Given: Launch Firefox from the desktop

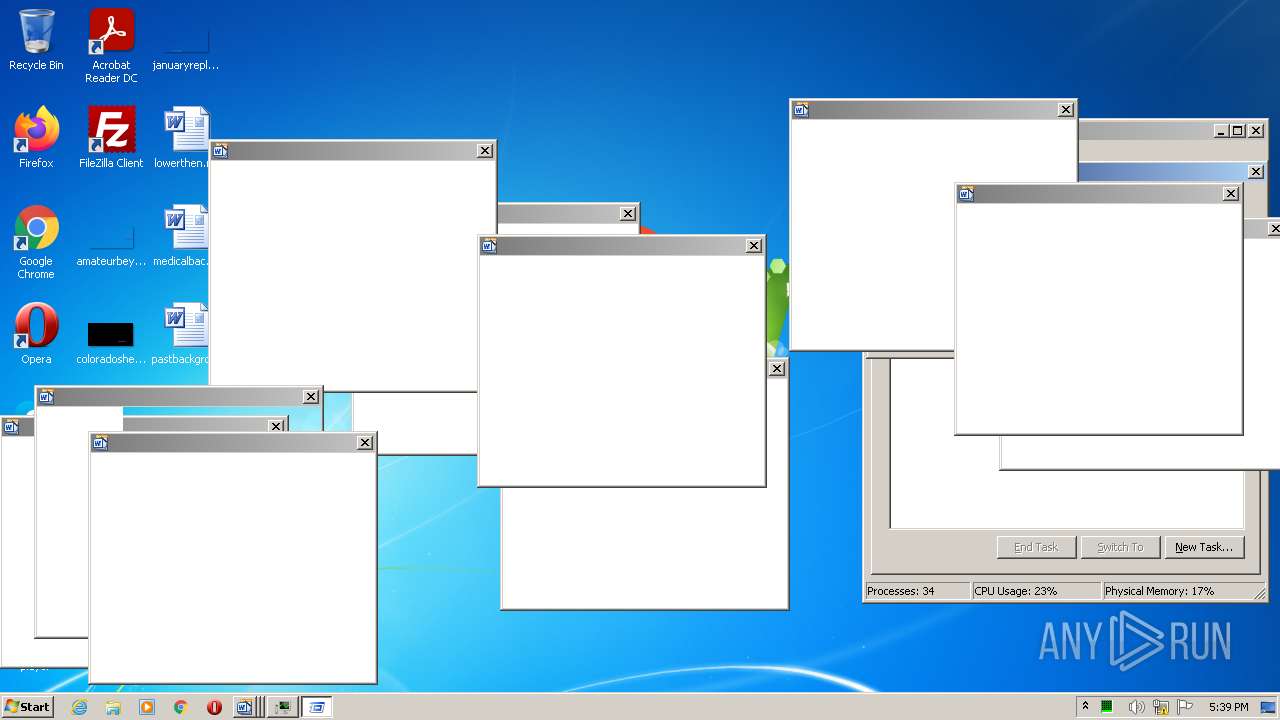Looking at the screenshot, I should (36, 138).
